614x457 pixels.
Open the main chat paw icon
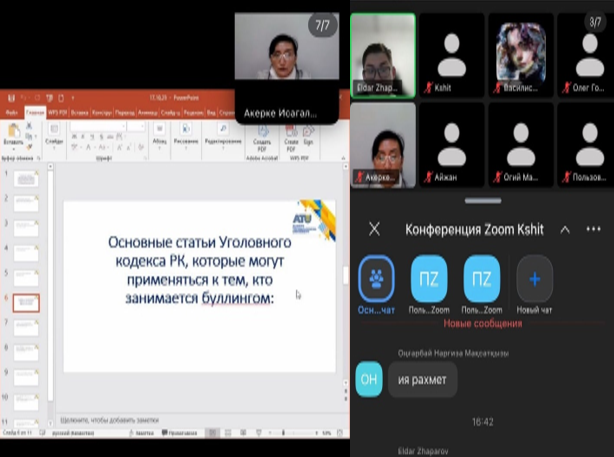[x=376, y=278]
